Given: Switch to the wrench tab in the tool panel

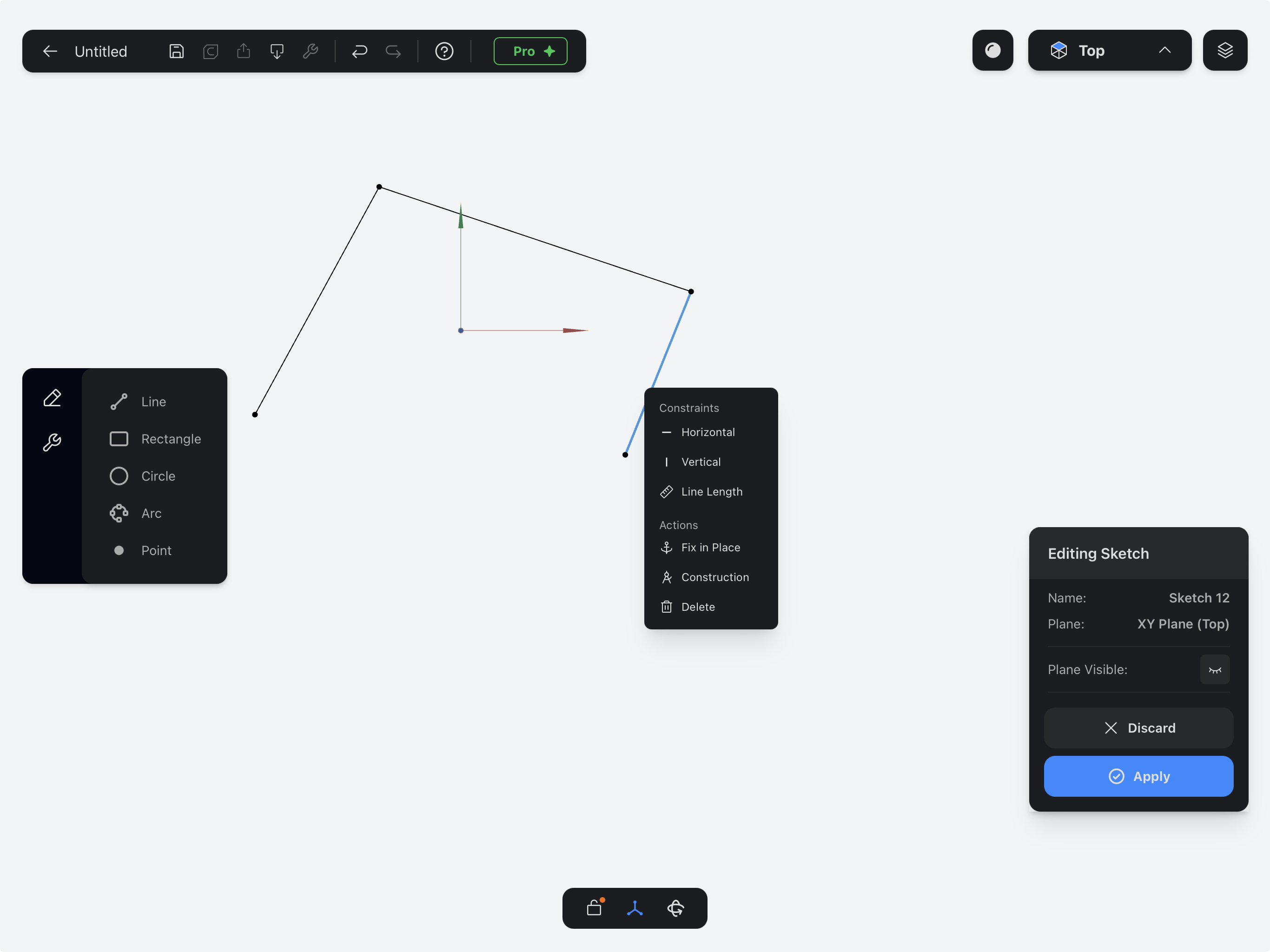Looking at the screenshot, I should coord(52,442).
